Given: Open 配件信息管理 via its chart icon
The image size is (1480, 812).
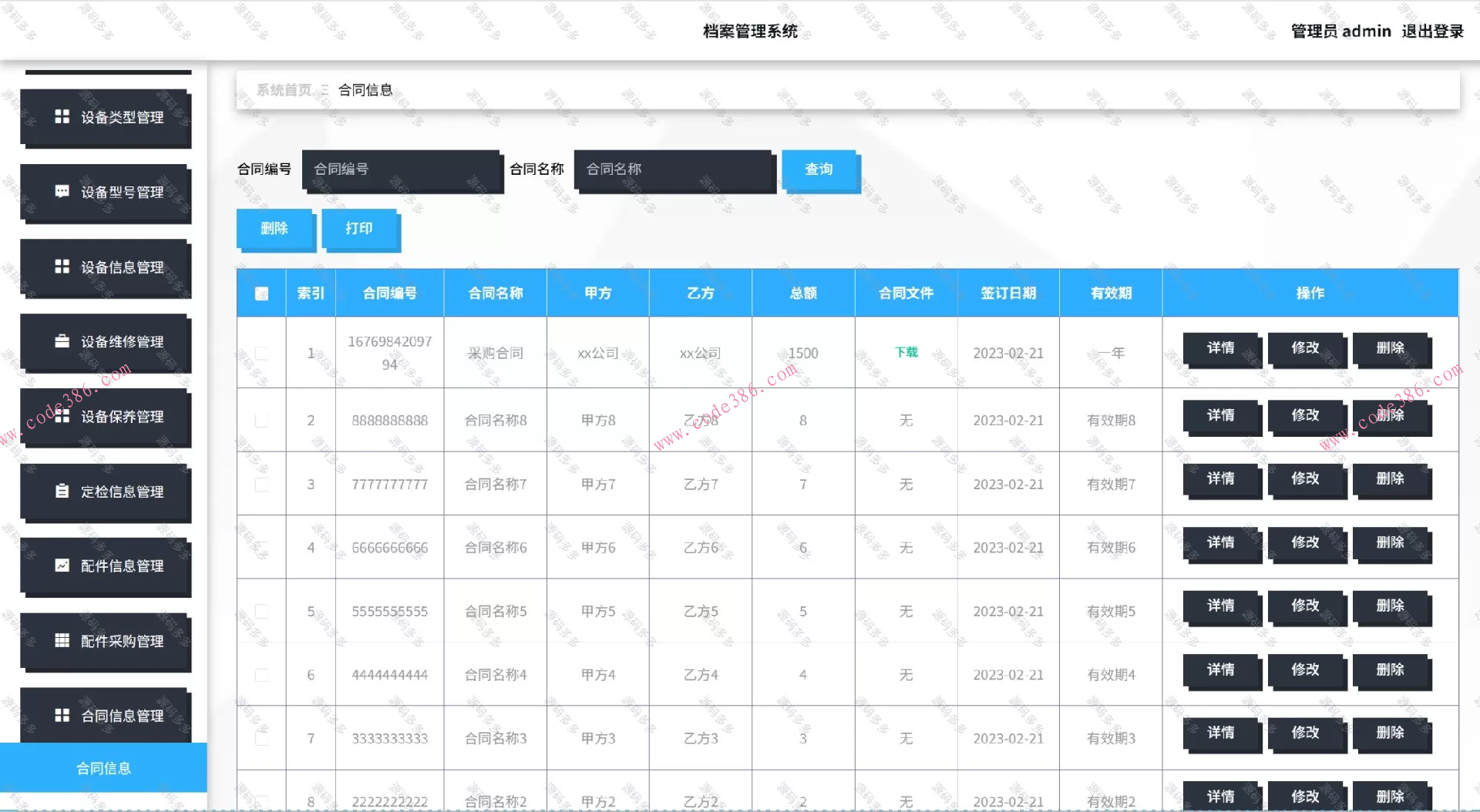Looking at the screenshot, I should pyautogui.click(x=63, y=566).
